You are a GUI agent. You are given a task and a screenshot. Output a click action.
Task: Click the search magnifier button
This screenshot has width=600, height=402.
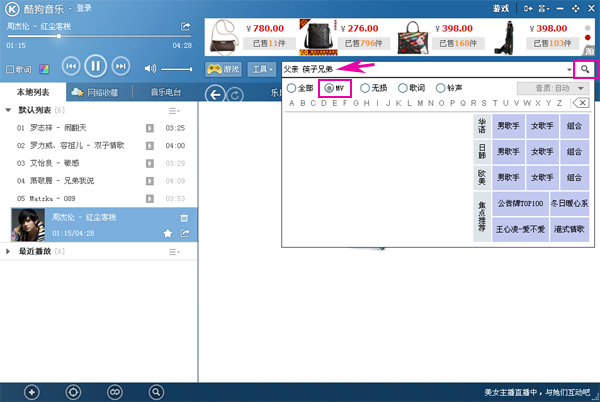[585, 69]
